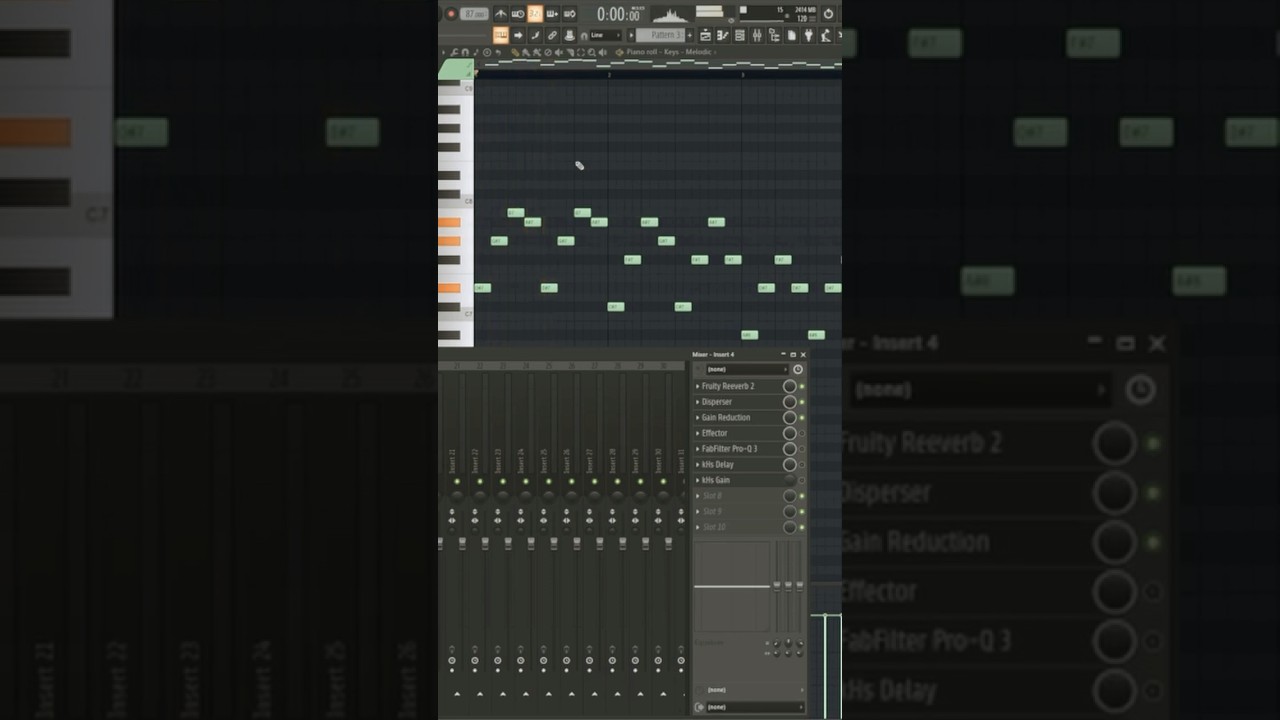The height and width of the screenshot is (720, 1280).
Task: Expand the Fruity Reeverb 2 slot arrow
Action: (x=698, y=386)
